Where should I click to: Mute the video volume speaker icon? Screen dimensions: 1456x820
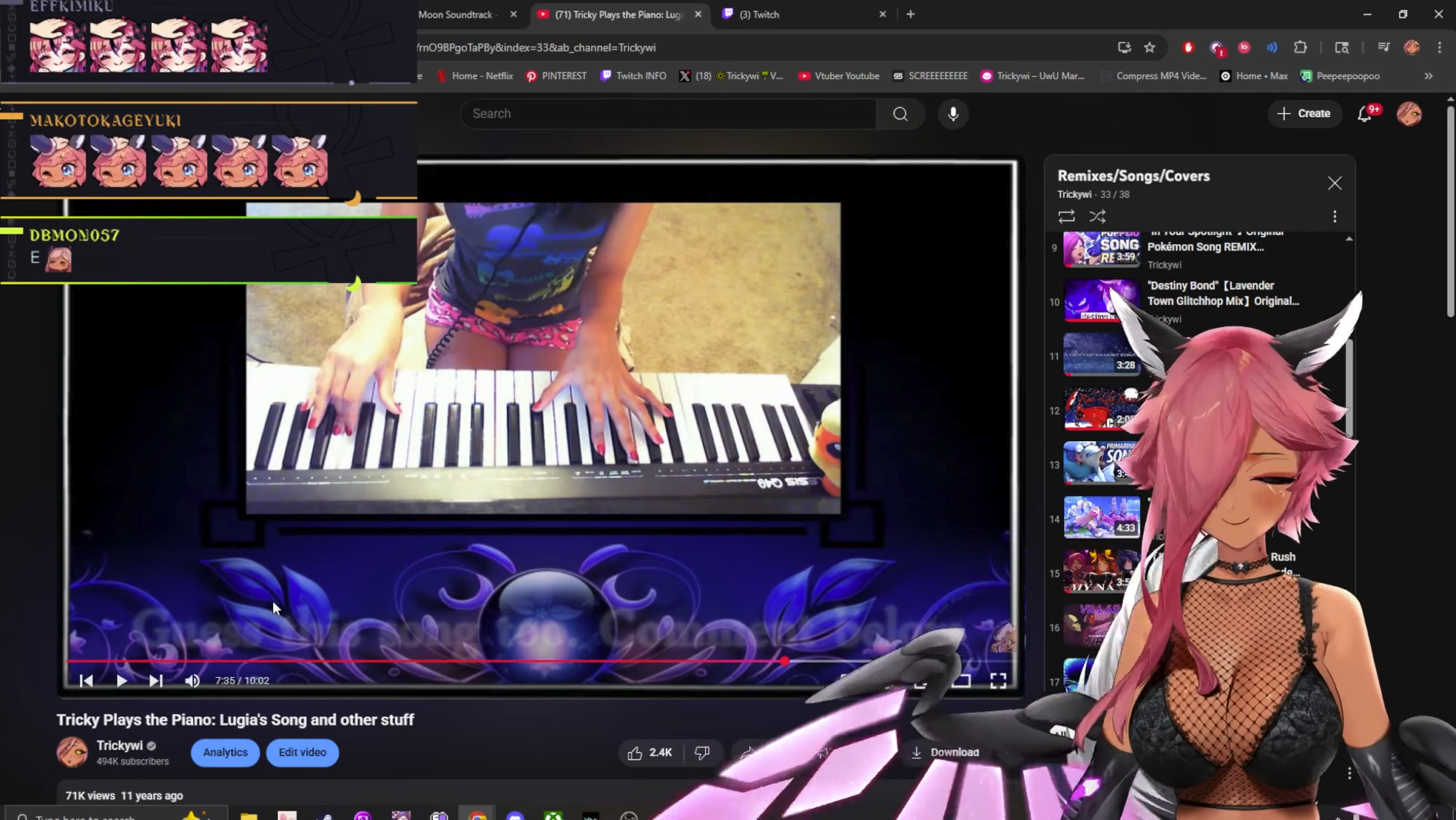pyautogui.click(x=192, y=681)
